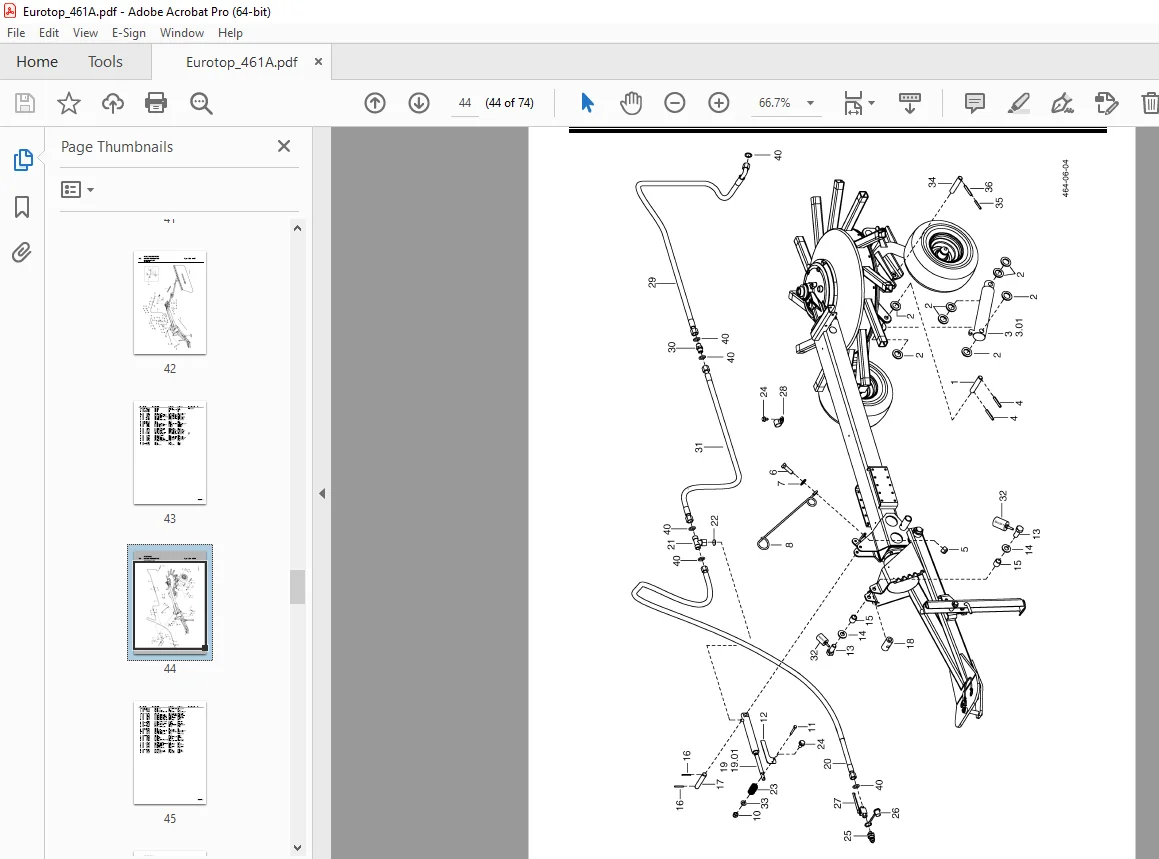This screenshot has height=859, width=1159.
Task: Open the Fill & Sign pen icon
Action: point(1062,103)
